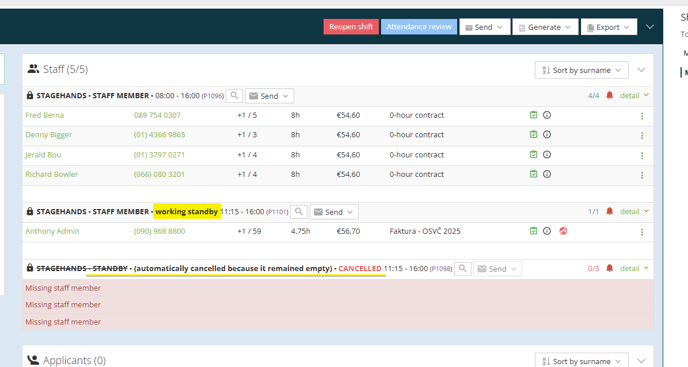Open Sort by surname dropdown in Staff panel

(x=581, y=70)
